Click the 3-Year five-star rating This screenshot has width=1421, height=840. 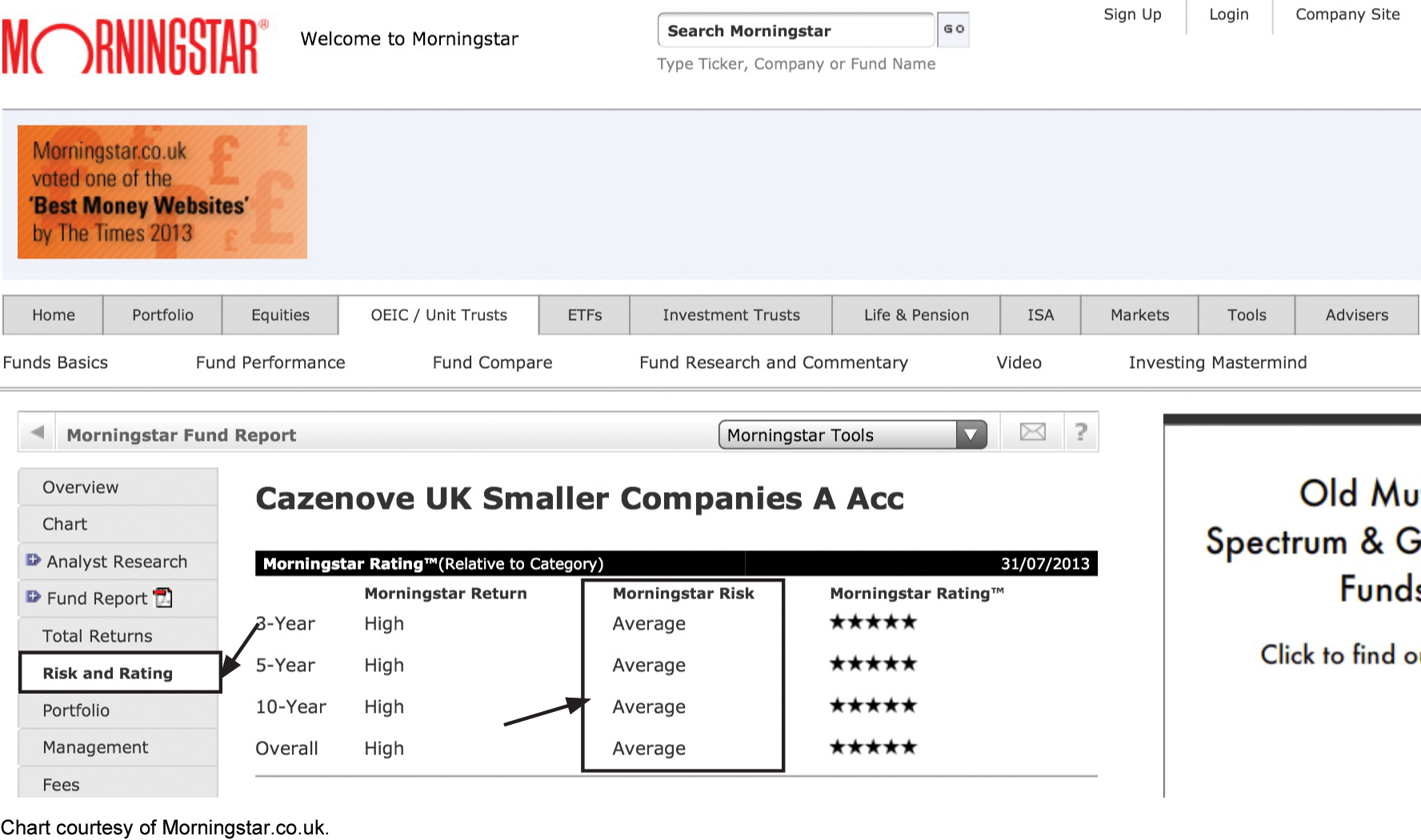[x=873, y=622]
